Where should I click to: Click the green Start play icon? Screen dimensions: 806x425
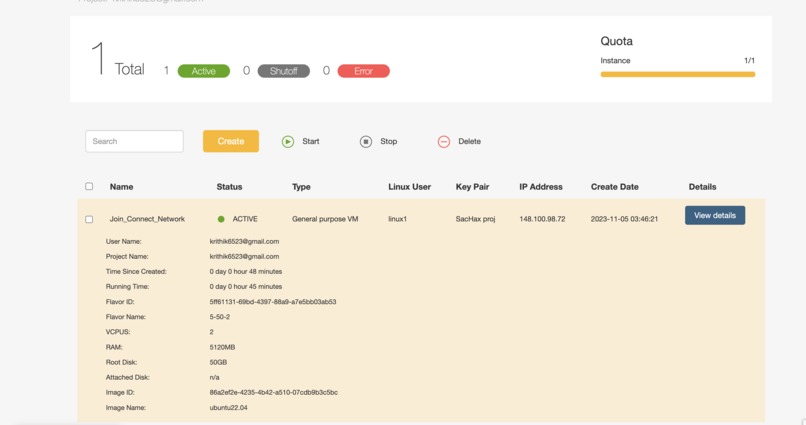[x=288, y=141]
